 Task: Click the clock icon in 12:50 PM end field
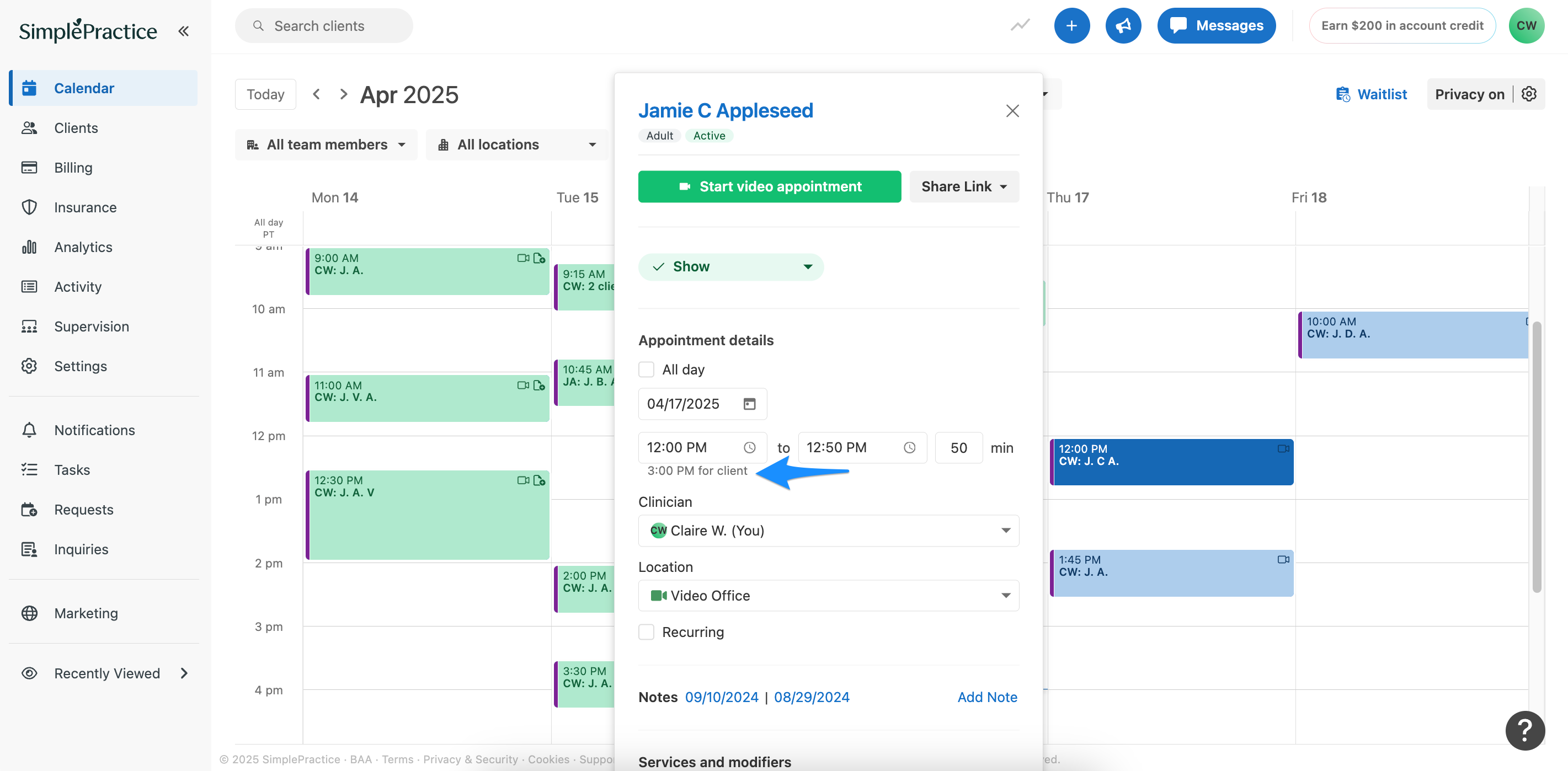[x=909, y=448]
